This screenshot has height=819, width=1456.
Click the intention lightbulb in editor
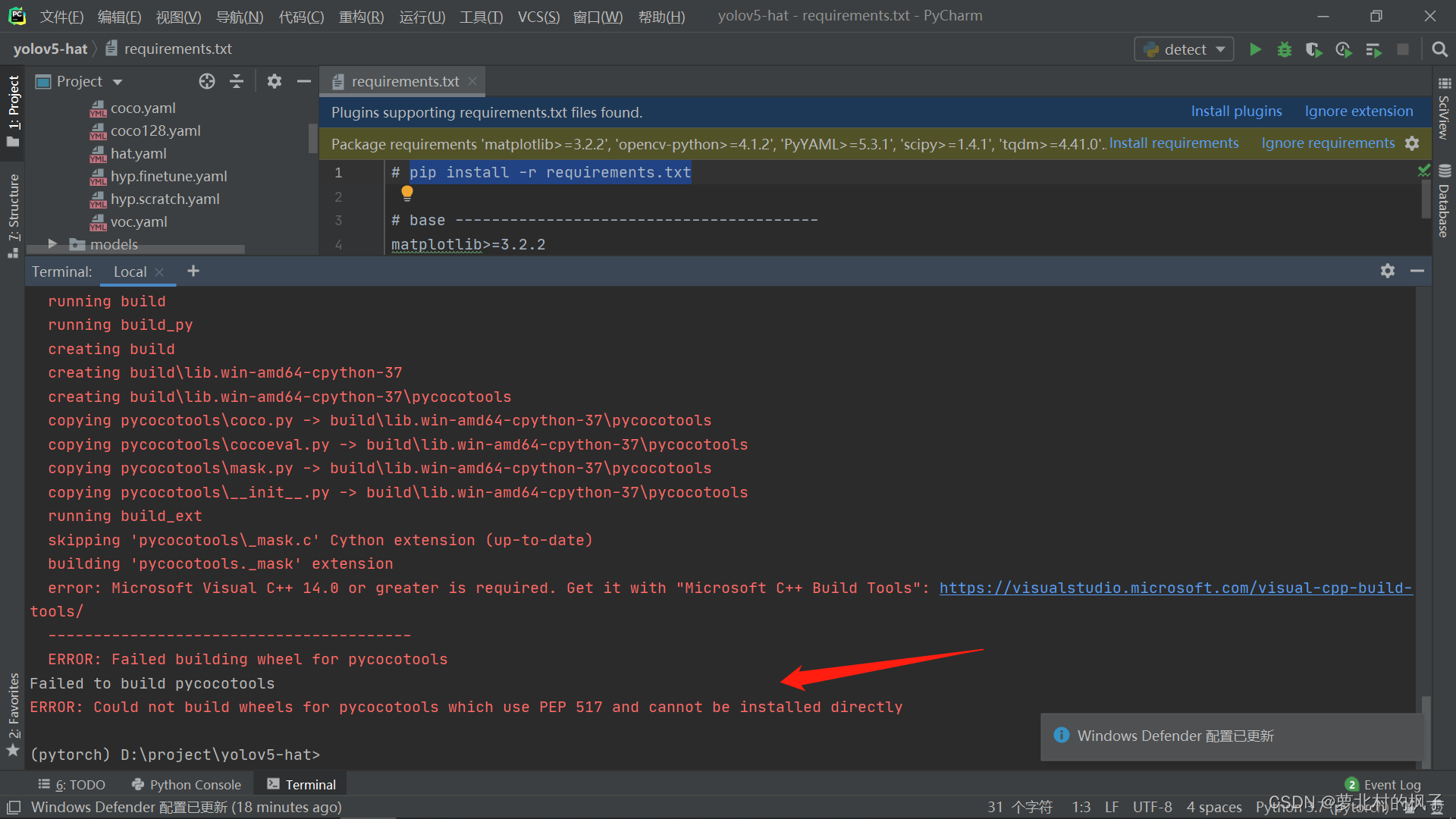(407, 193)
